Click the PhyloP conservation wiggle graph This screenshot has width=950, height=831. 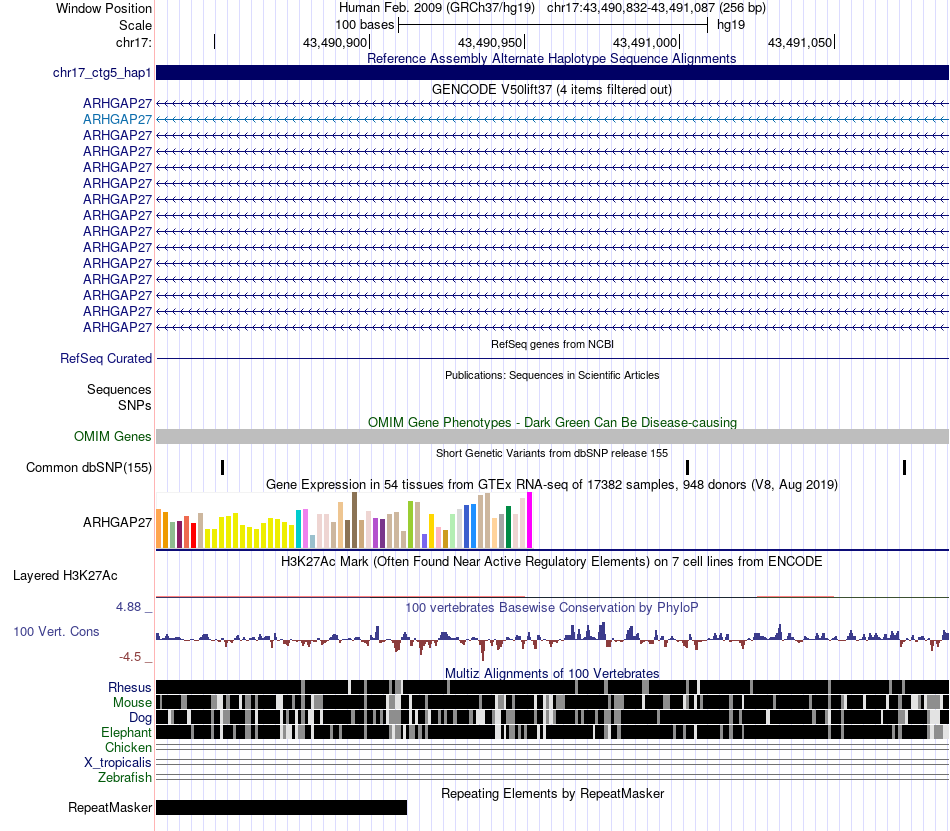click(553, 639)
